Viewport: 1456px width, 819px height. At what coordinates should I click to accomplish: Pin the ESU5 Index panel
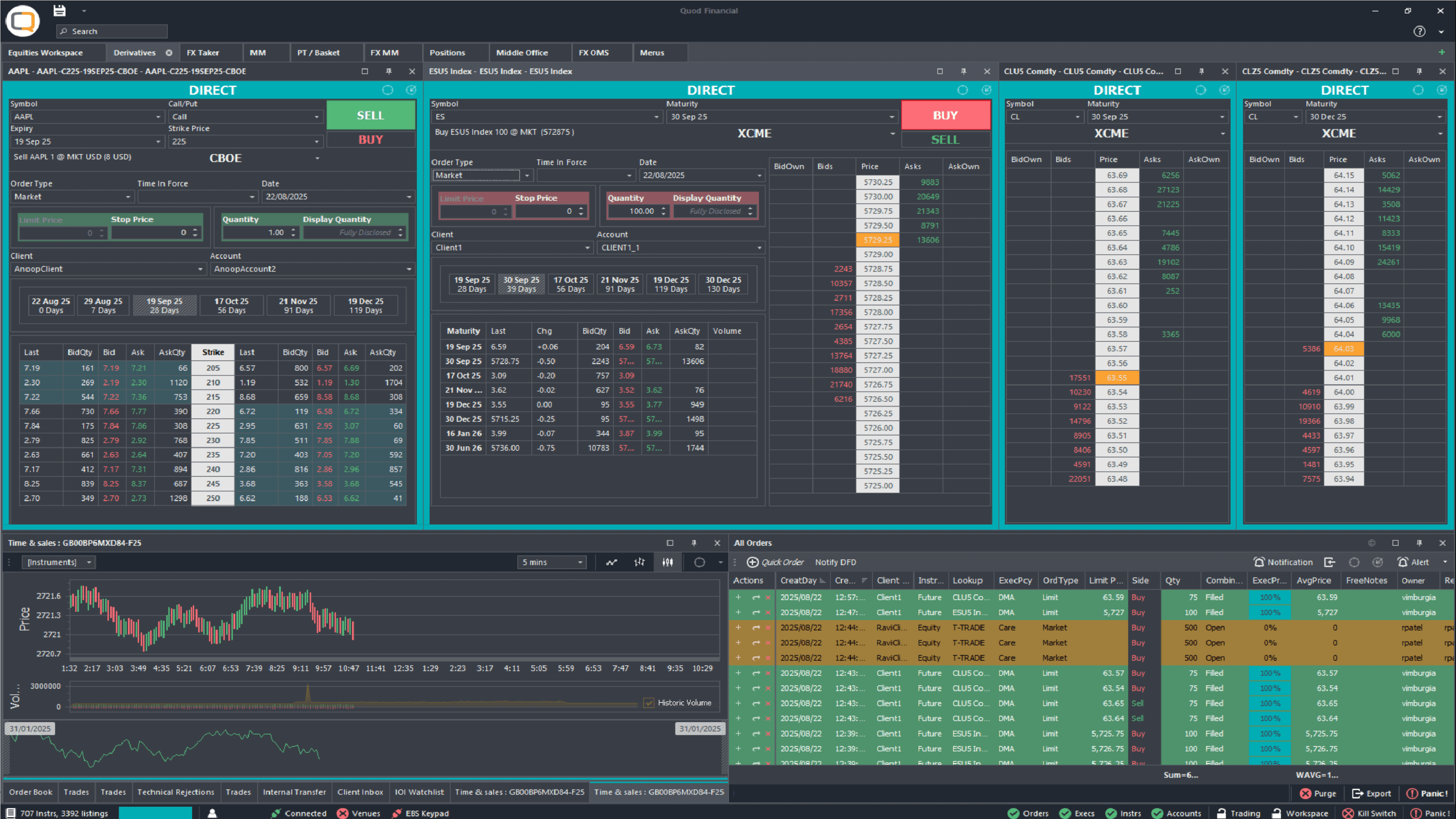pyautogui.click(x=963, y=71)
